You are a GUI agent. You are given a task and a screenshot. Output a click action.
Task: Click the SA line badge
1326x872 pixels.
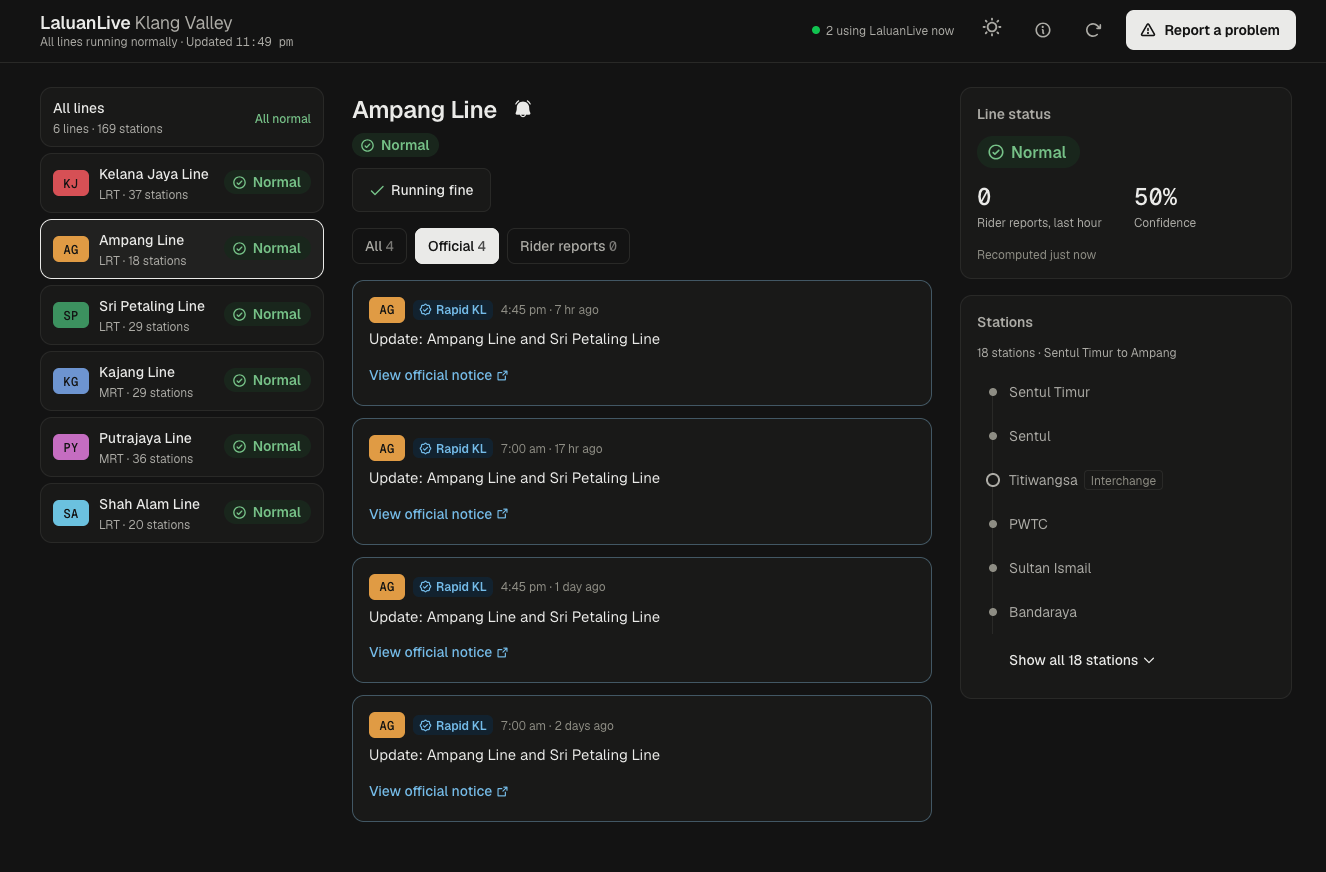click(x=71, y=513)
